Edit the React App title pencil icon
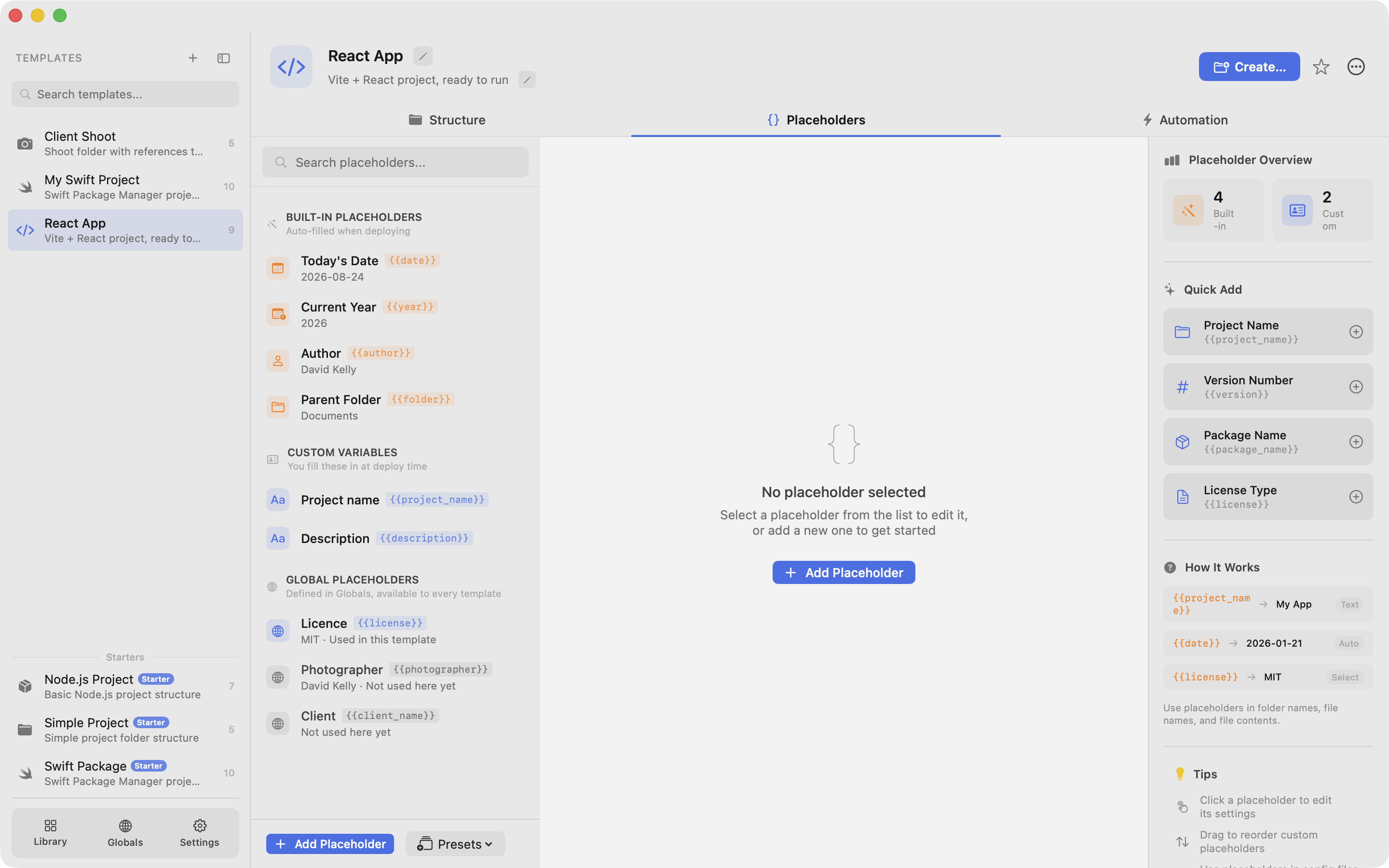1389x868 pixels. click(422, 56)
